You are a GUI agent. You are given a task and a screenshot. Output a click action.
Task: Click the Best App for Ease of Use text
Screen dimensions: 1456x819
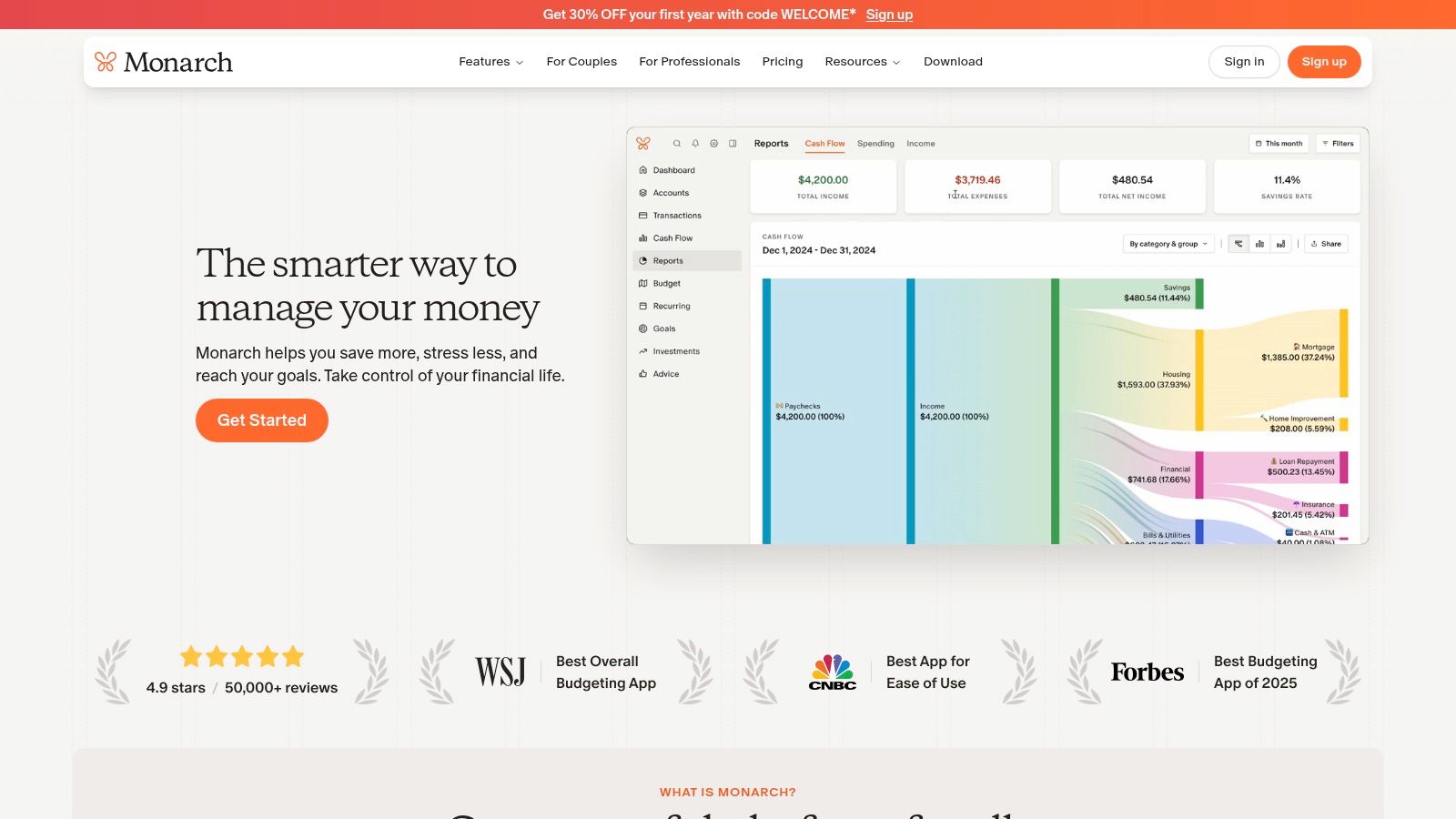pos(928,672)
